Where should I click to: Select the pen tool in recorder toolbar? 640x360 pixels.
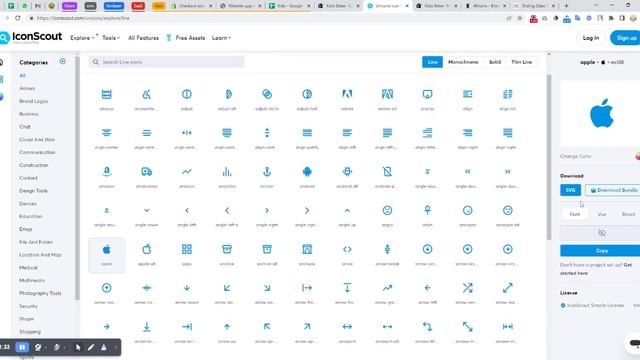91,347
